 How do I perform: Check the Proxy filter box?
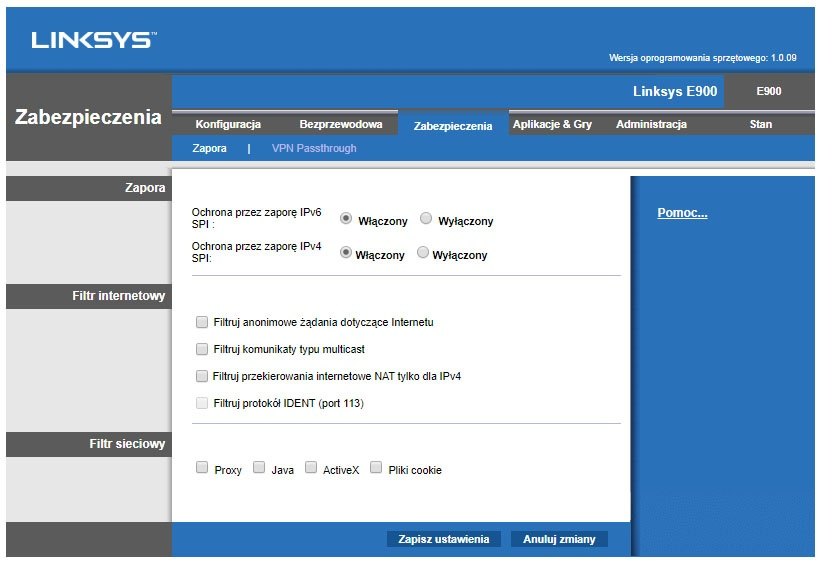202,467
